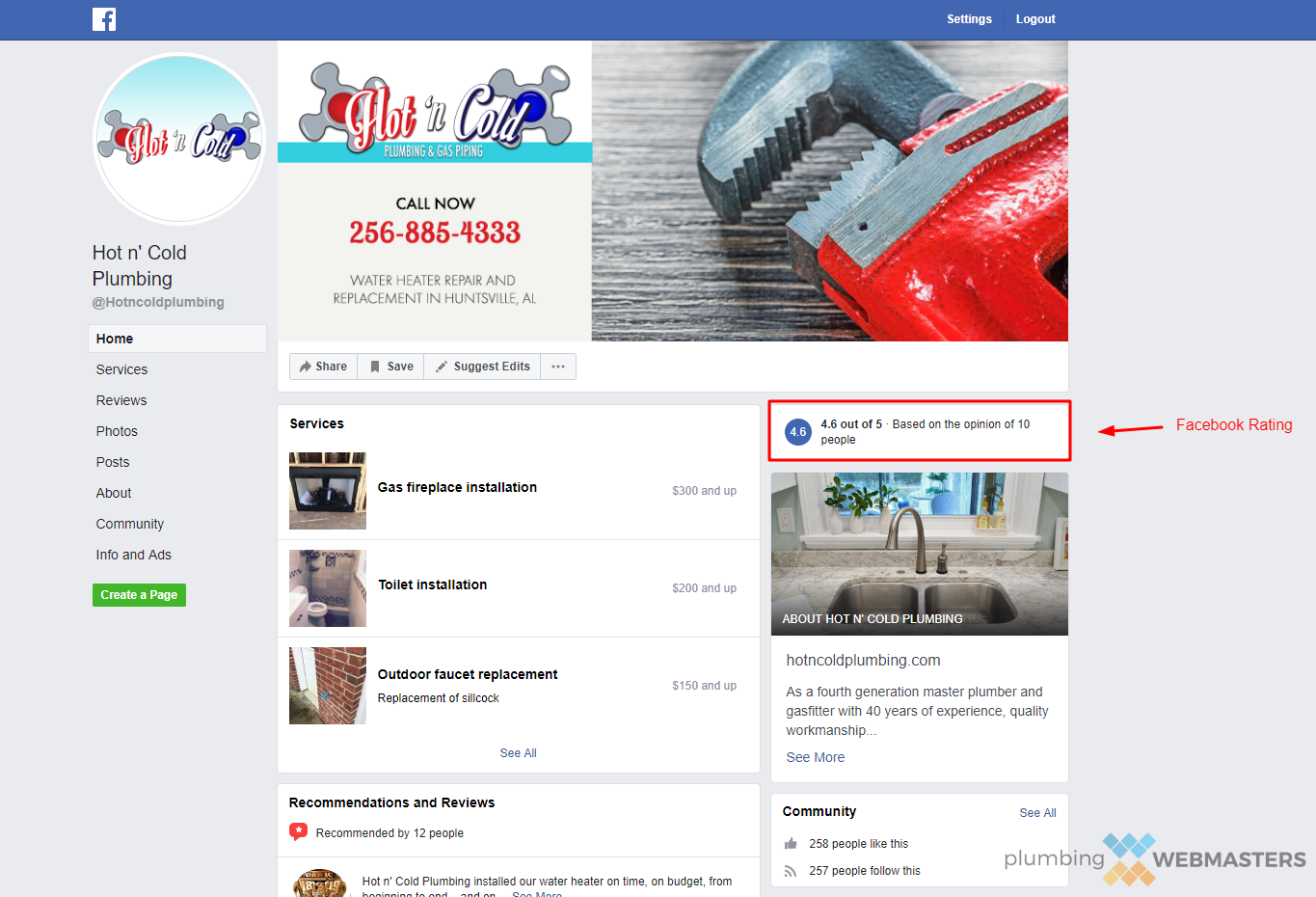Open Info and Ads in sidebar
Image resolution: width=1316 pixels, height=897 pixels.
(x=134, y=555)
